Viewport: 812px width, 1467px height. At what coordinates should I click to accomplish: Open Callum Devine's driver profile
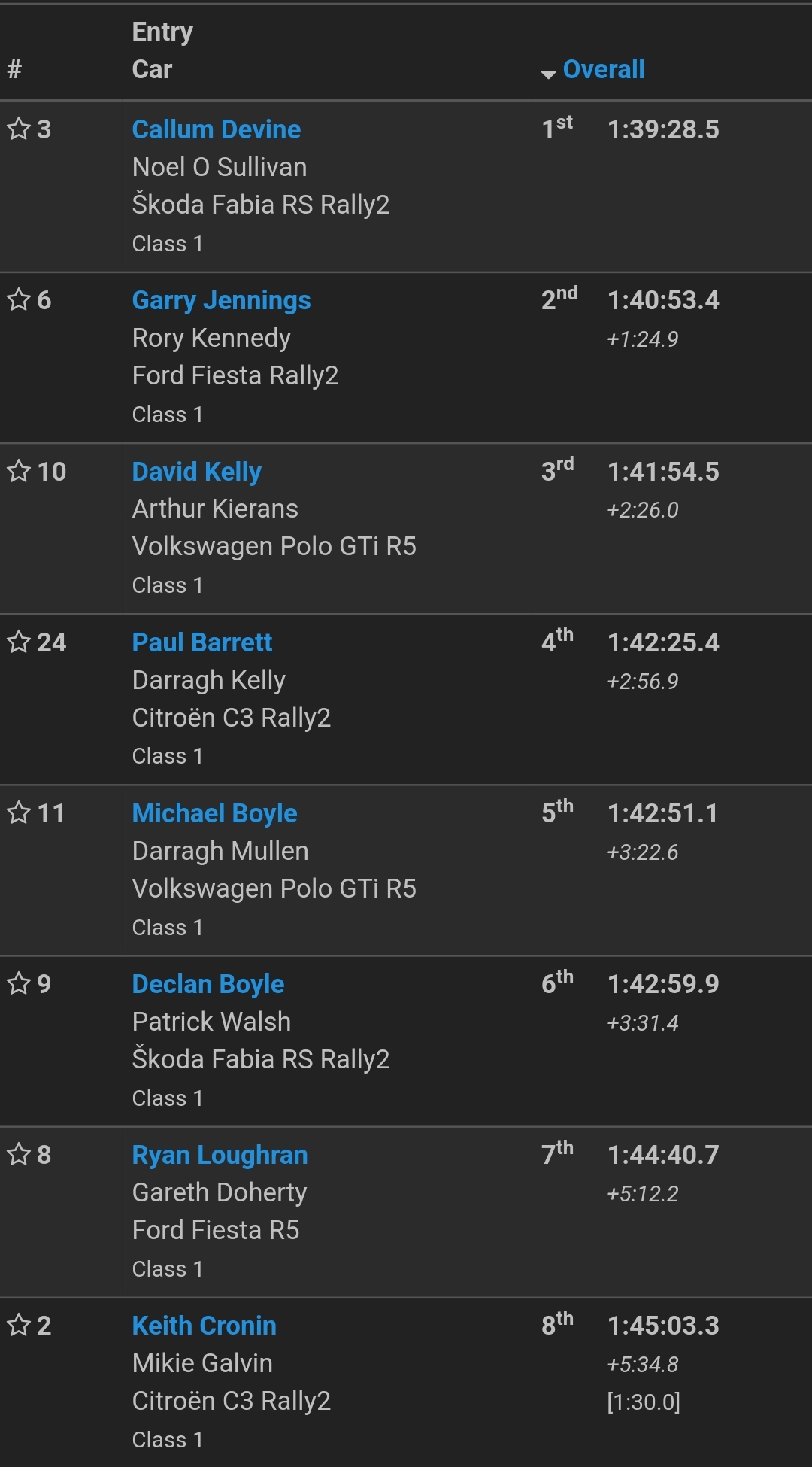217,129
